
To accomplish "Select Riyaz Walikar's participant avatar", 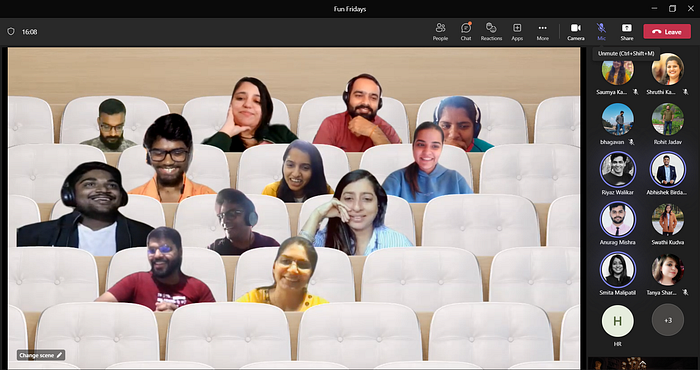I will click(617, 170).
